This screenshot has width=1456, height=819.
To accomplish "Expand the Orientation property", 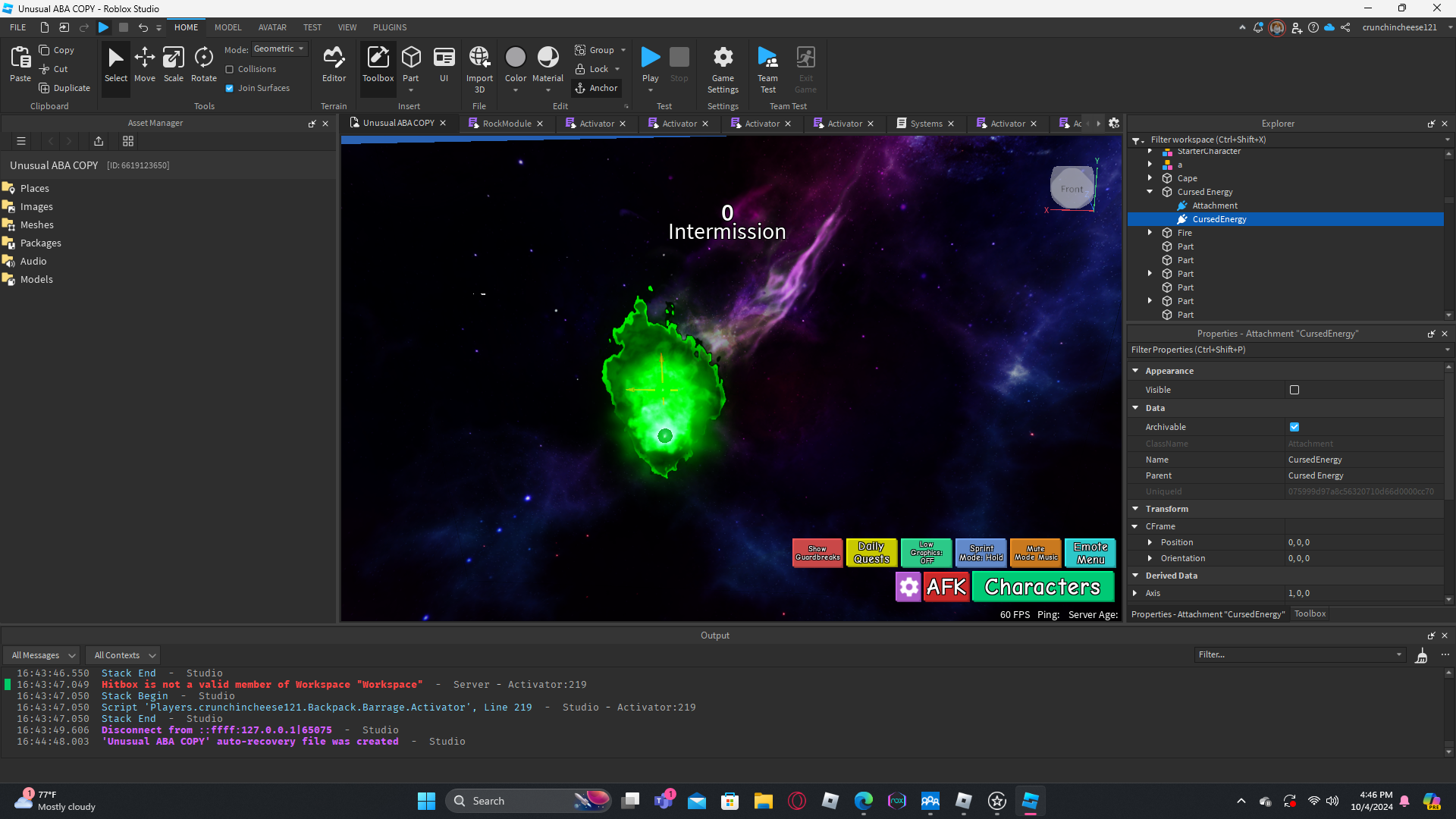I will 1150,558.
